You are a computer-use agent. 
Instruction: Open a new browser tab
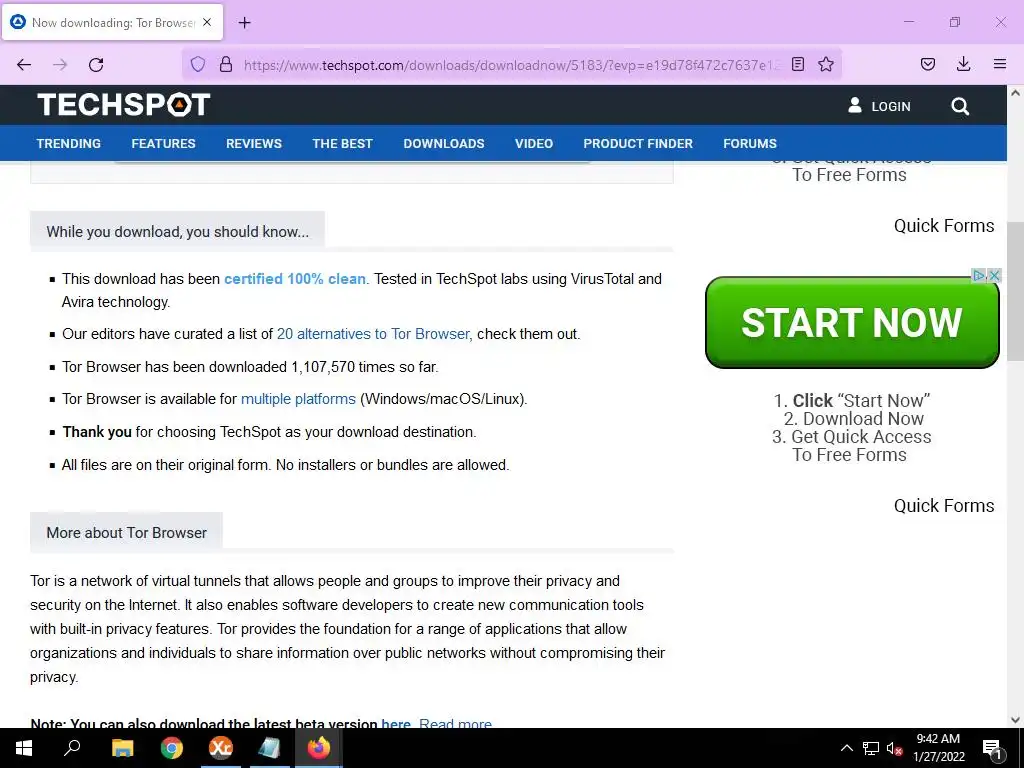(244, 23)
